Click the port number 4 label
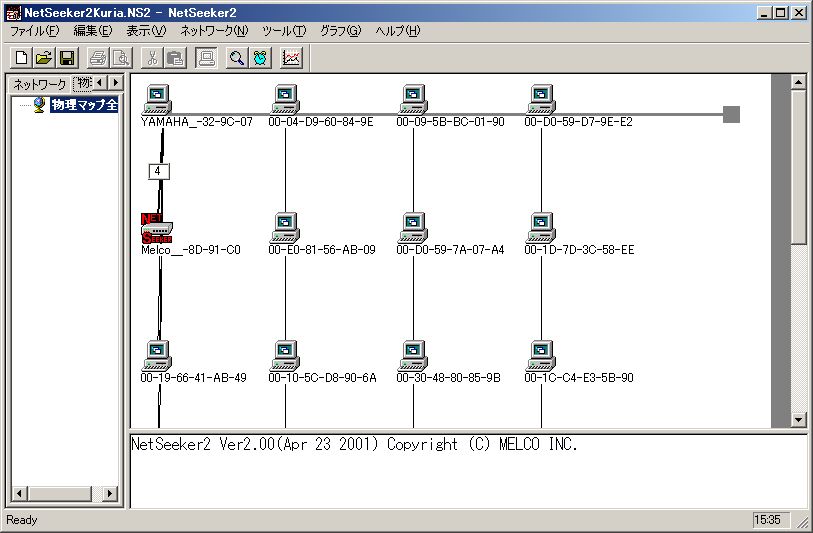 158,171
